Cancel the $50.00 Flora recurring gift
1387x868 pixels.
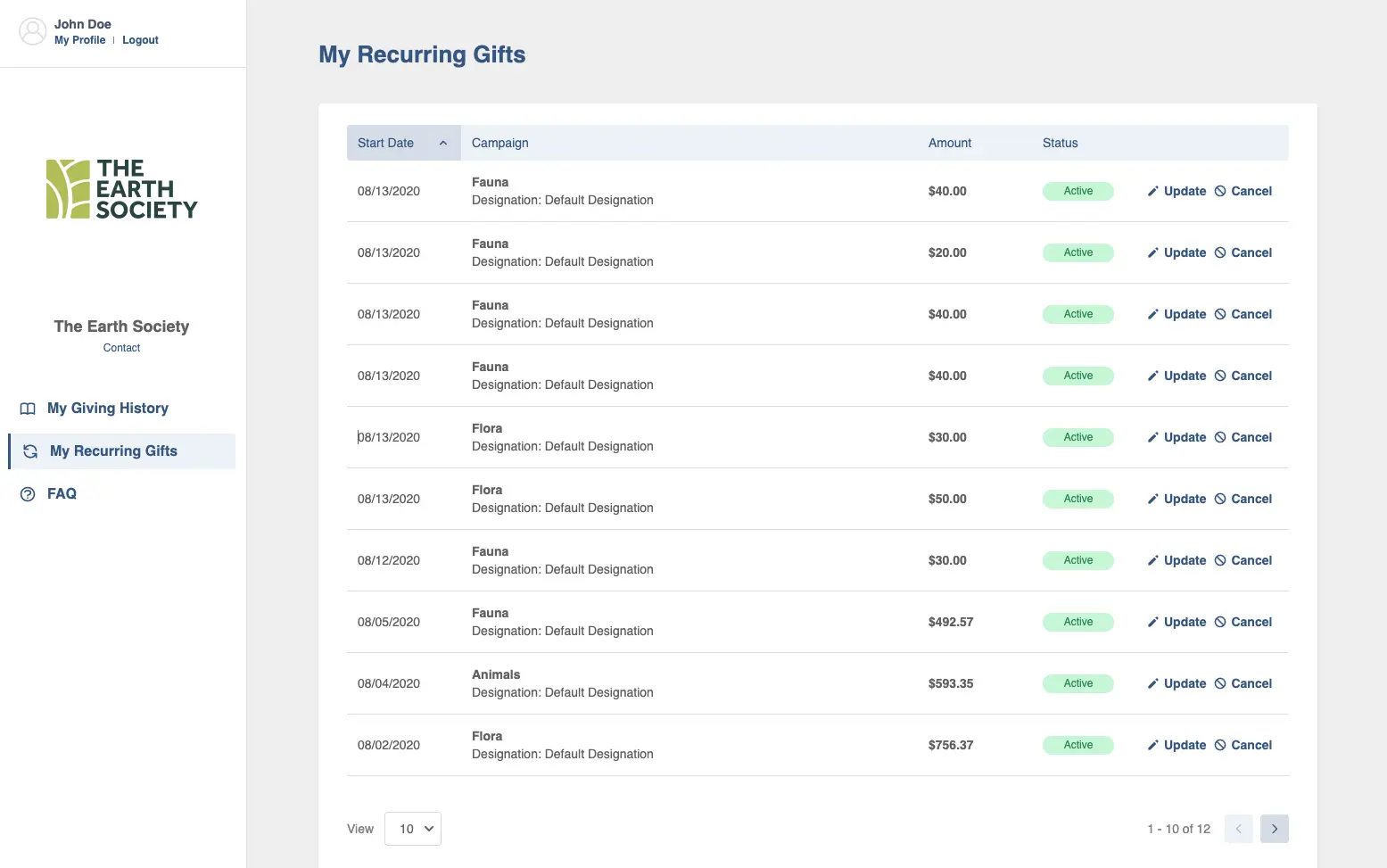(x=1251, y=500)
